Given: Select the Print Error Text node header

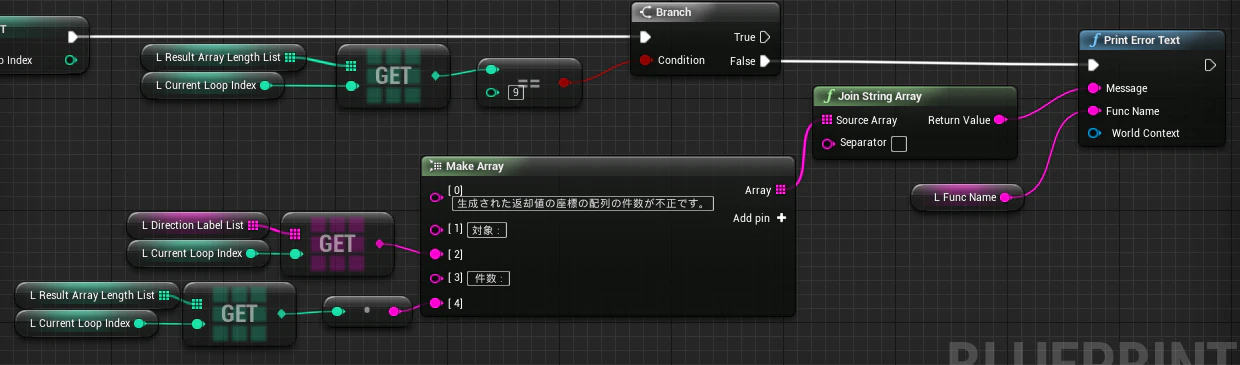Looking at the screenshot, I should click(1153, 40).
